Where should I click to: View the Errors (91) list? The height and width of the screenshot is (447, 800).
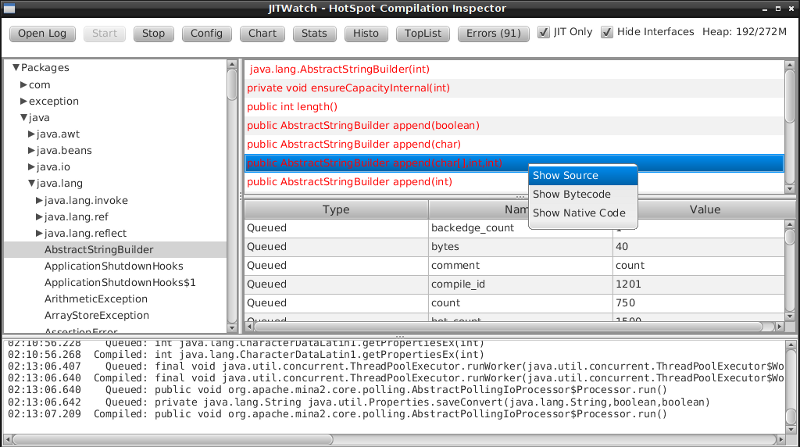[x=494, y=33]
